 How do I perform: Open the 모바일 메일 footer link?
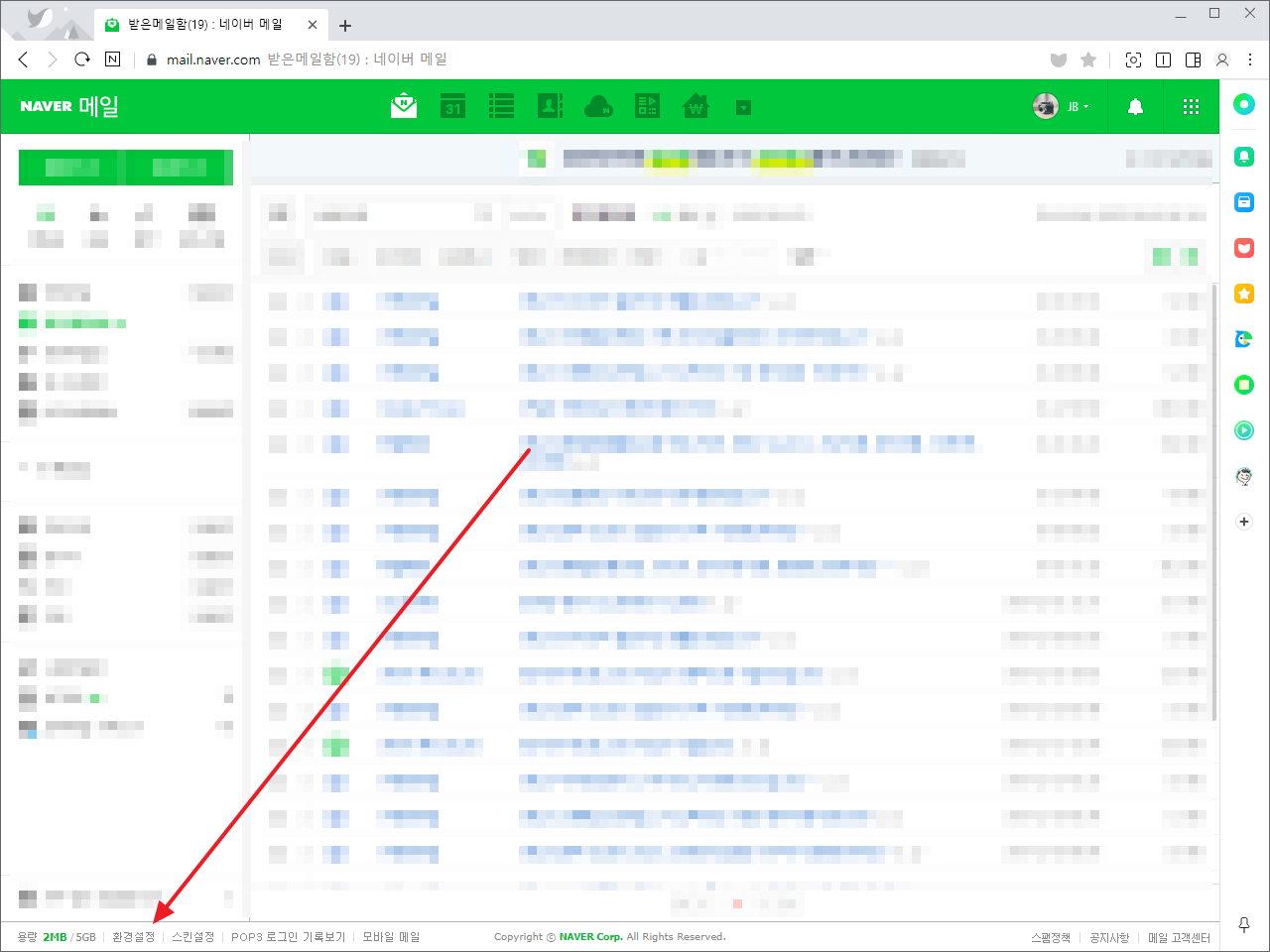391,937
